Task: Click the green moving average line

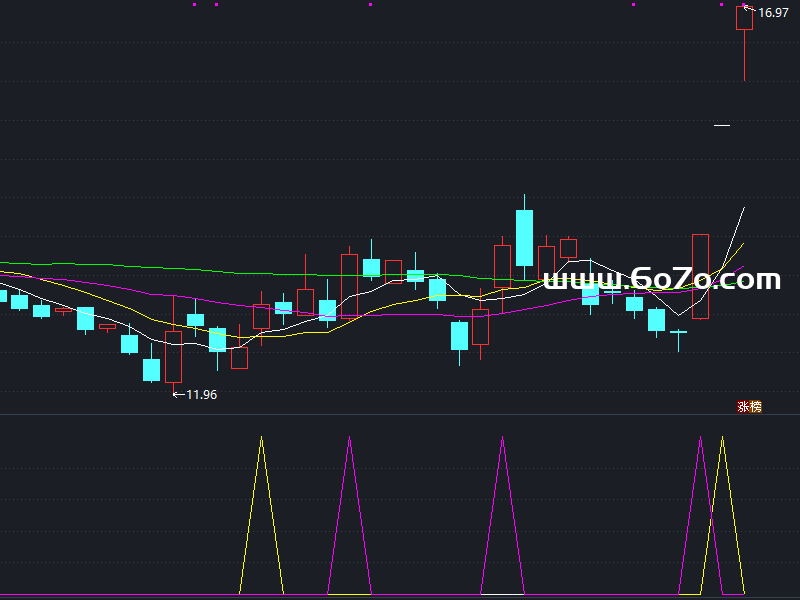Action: [200, 269]
